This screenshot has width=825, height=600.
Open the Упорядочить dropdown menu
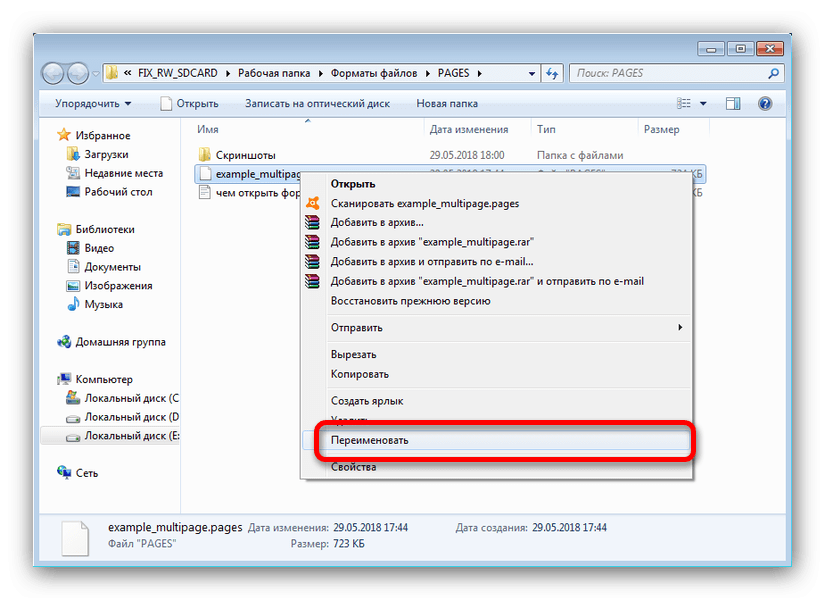(93, 103)
